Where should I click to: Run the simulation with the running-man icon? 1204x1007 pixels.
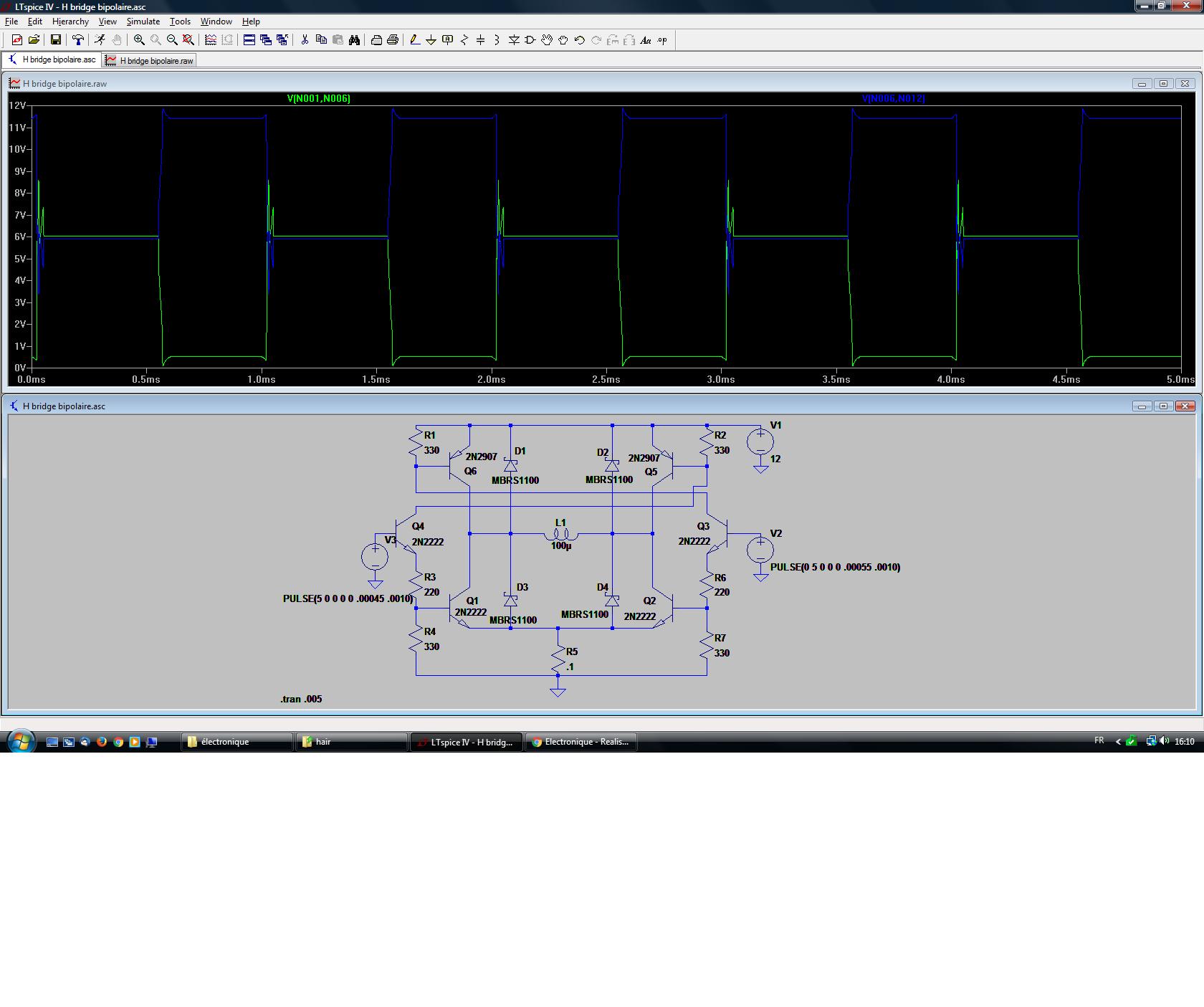click(100, 40)
